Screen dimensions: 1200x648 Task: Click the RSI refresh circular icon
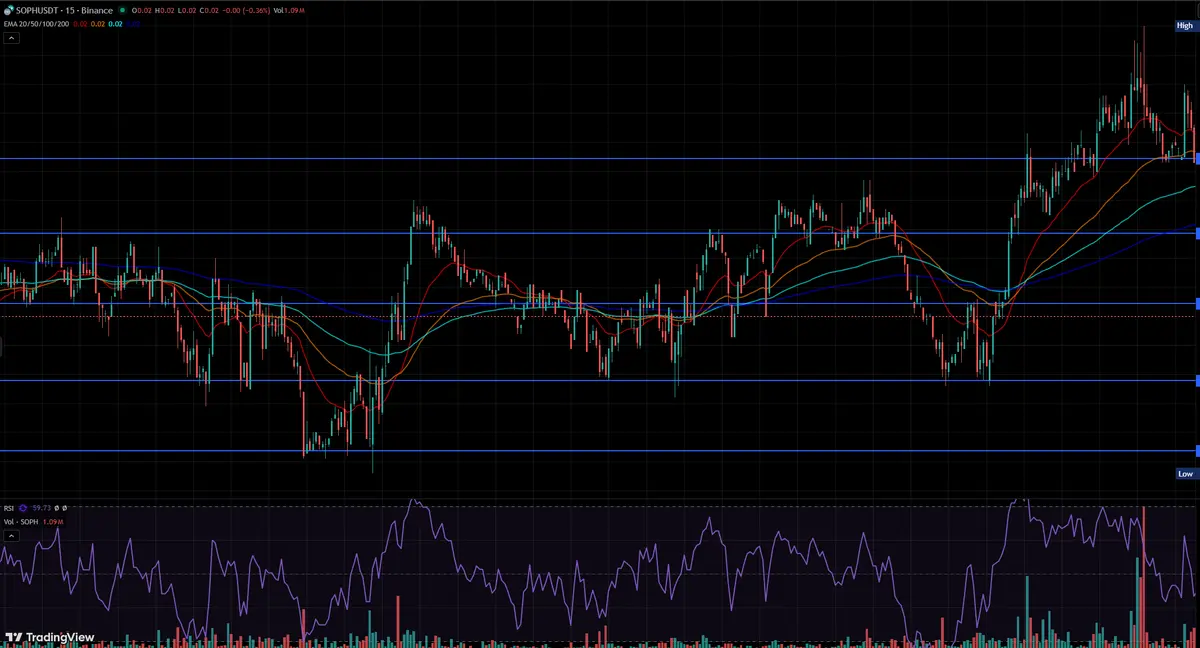pos(23,508)
